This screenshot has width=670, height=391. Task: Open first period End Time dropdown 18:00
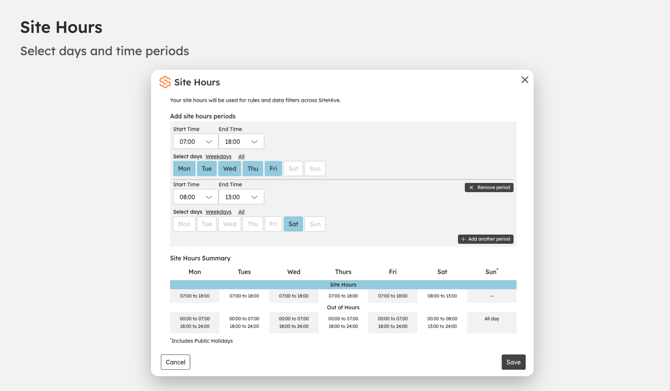pos(241,141)
